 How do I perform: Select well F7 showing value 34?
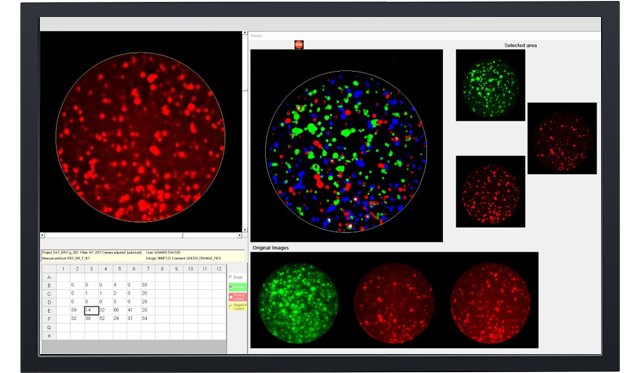[148, 319]
